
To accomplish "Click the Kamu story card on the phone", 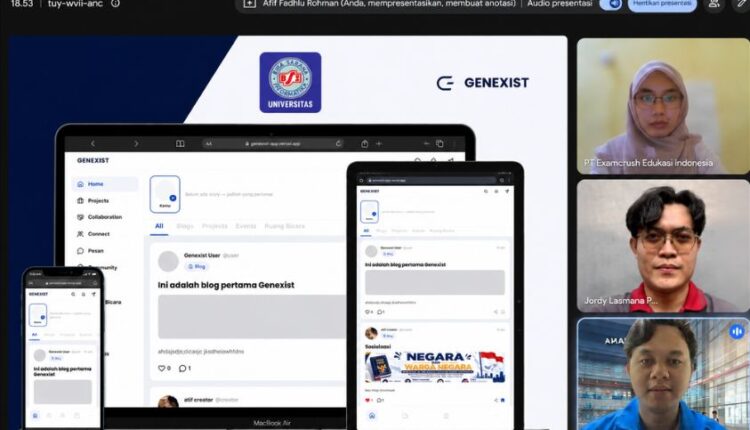I will [38, 315].
